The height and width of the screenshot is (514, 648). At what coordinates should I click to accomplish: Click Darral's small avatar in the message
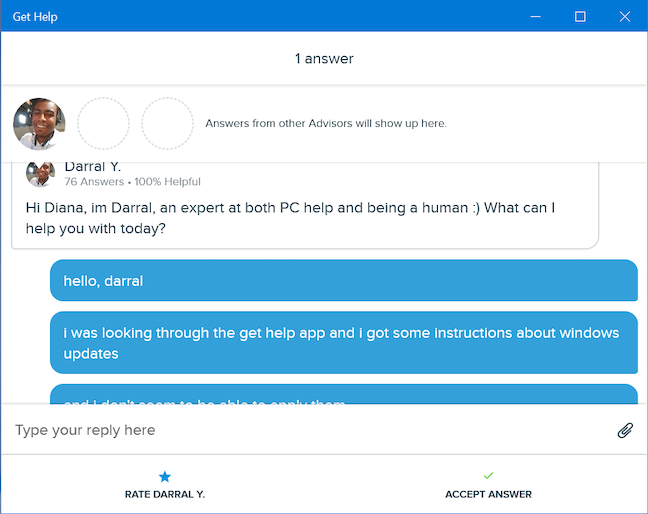[x=41, y=174]
